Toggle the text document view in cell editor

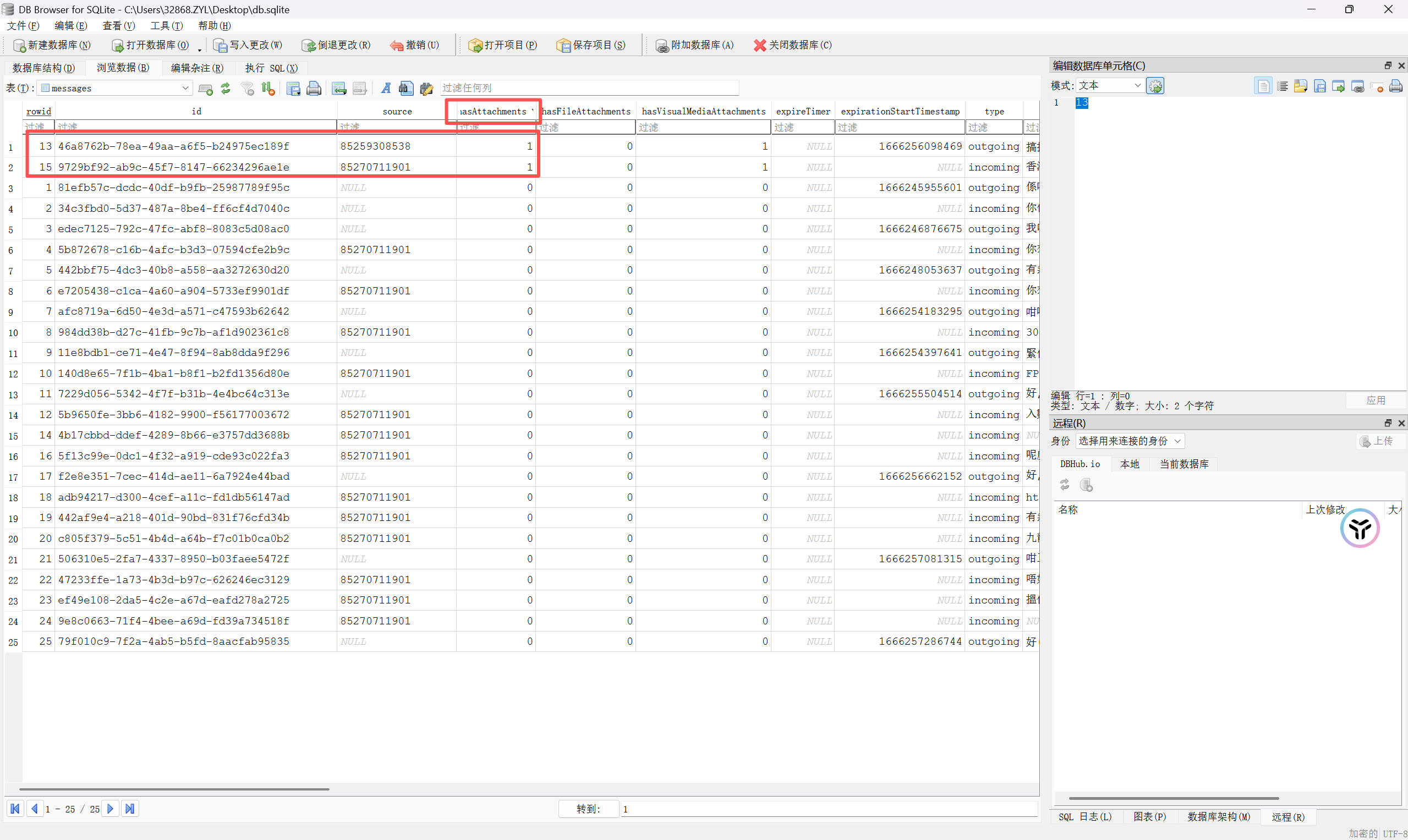[1263, 86]
